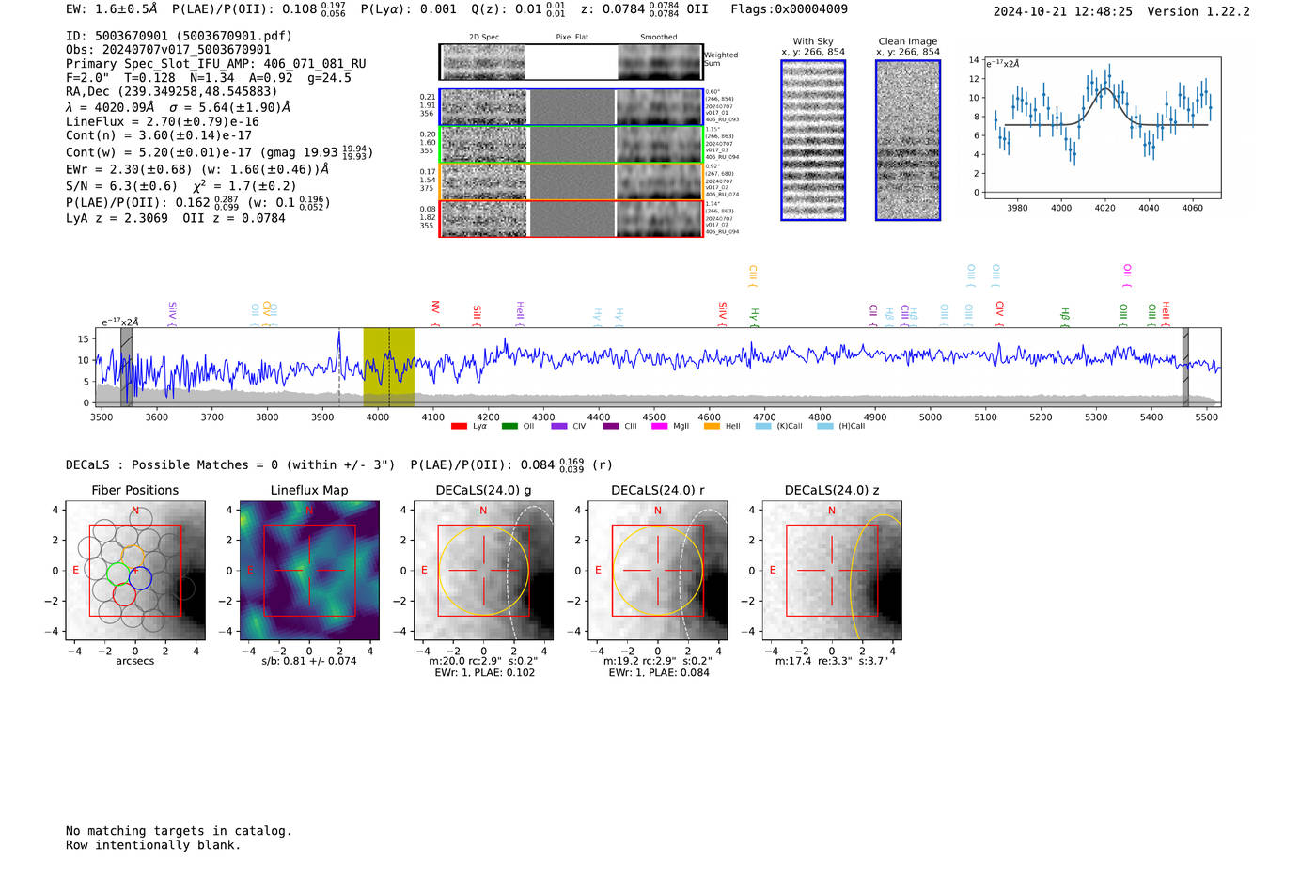Click the ID: 5003670901 (5003670901.pdf) line

click(179, 36)
